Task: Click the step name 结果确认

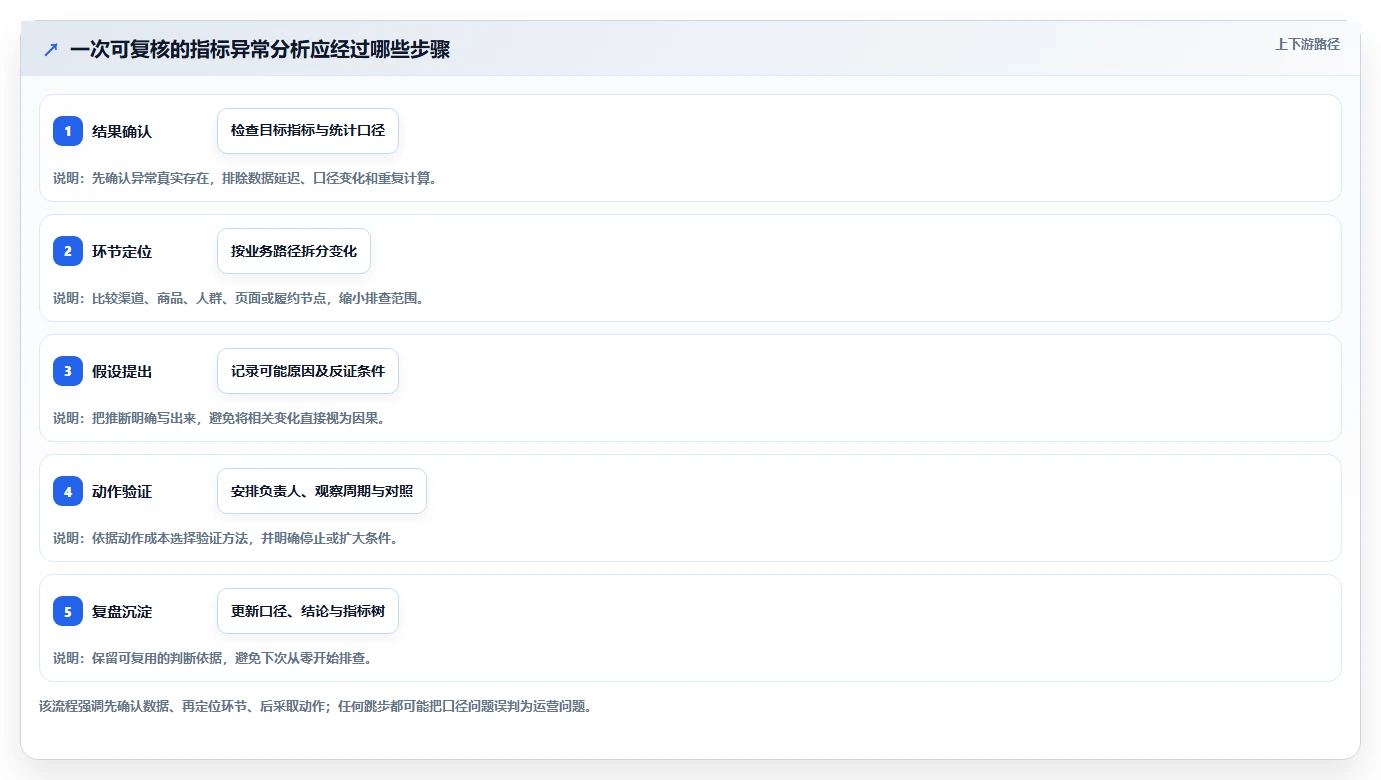Action: (x=122, y=131)
